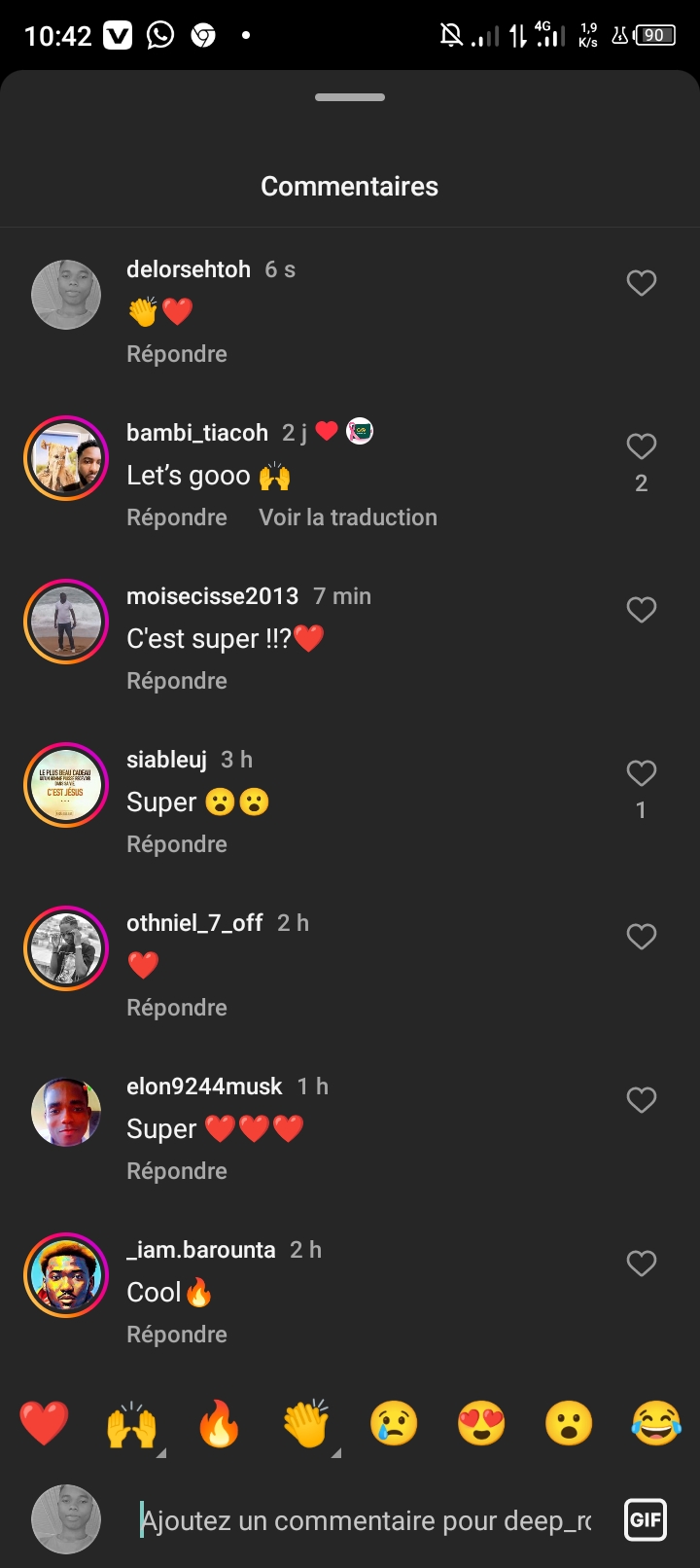Focus the "Ajoutez un commentaire" text field

pyautogui.click(x=366, y=1520)
